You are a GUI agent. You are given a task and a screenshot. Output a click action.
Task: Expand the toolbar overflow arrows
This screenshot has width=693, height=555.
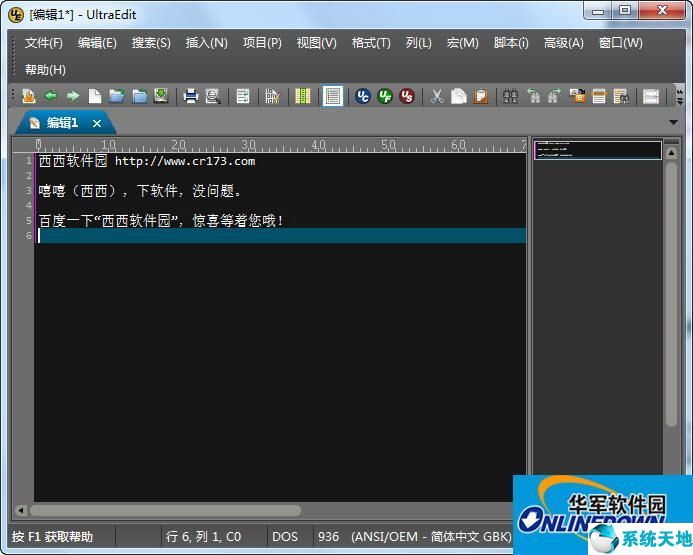coord(680,96)
